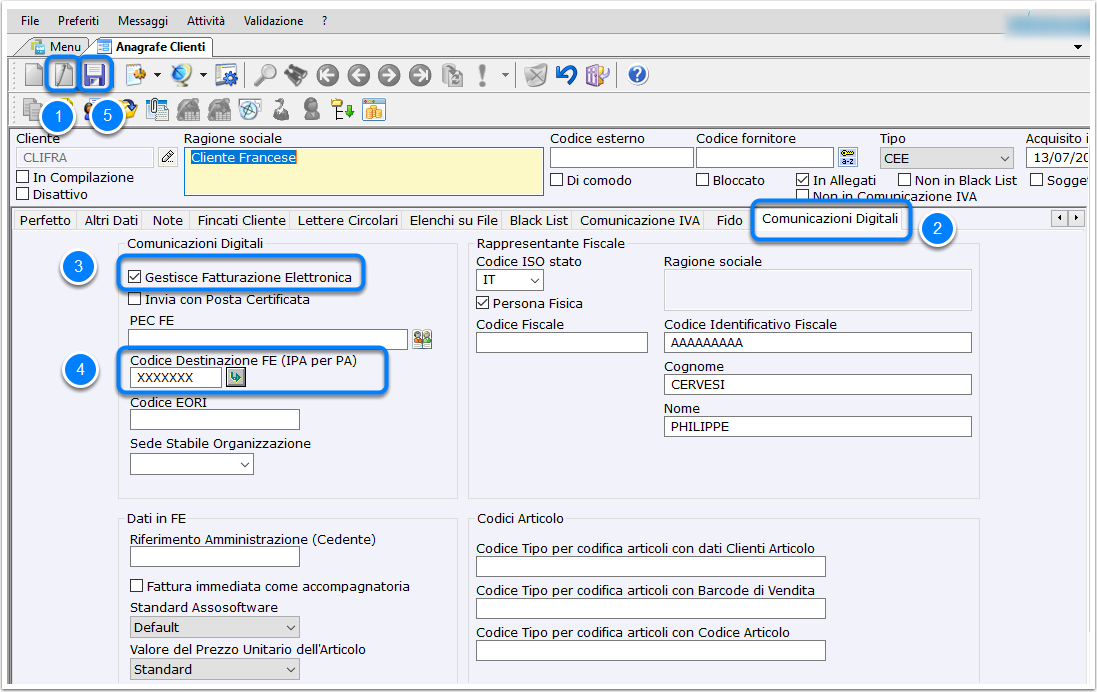Enable Invia con Posta Certificata

[x=135, y=299]
